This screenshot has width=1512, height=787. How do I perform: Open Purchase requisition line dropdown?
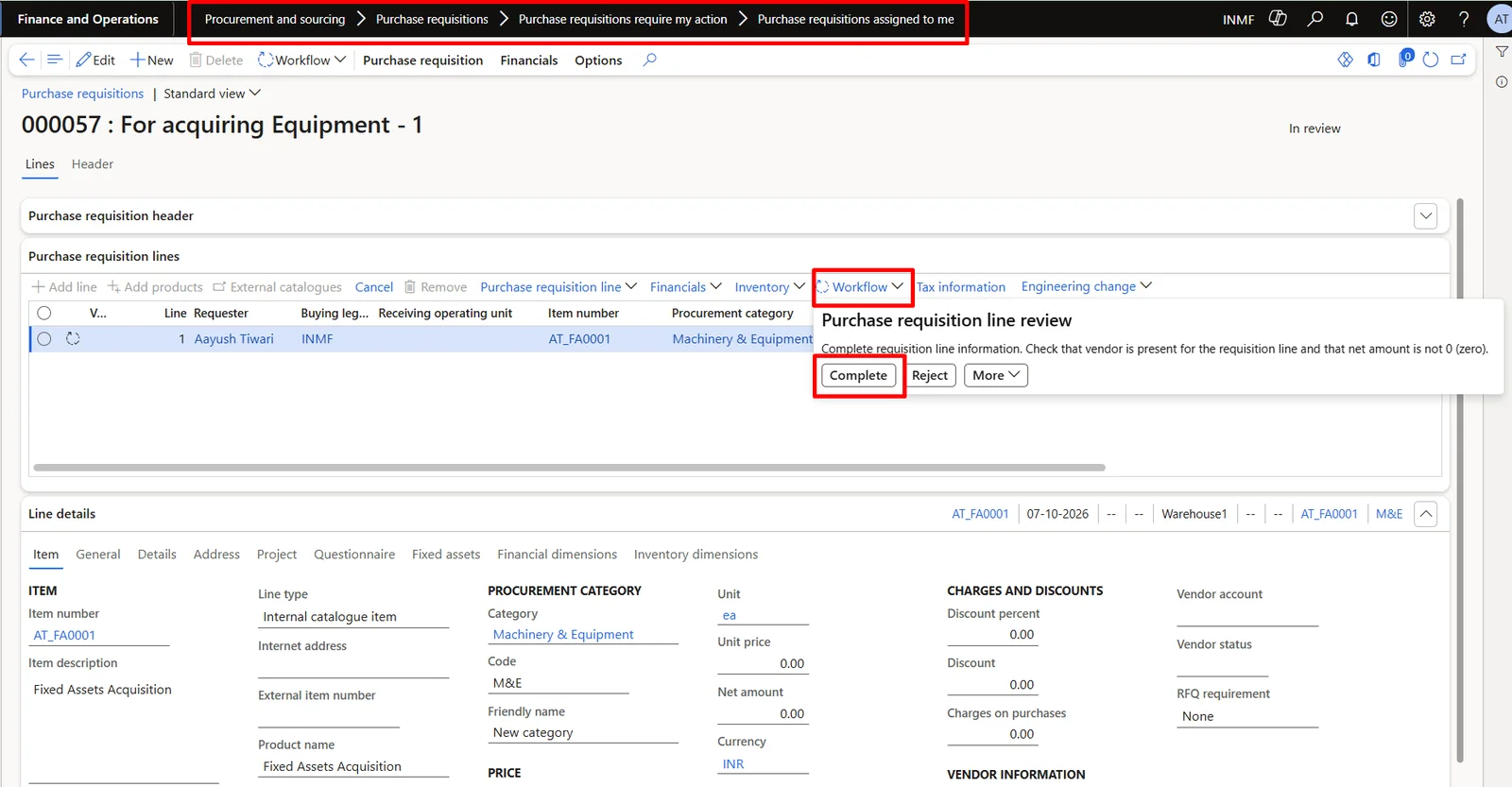[x=558, y=286]
